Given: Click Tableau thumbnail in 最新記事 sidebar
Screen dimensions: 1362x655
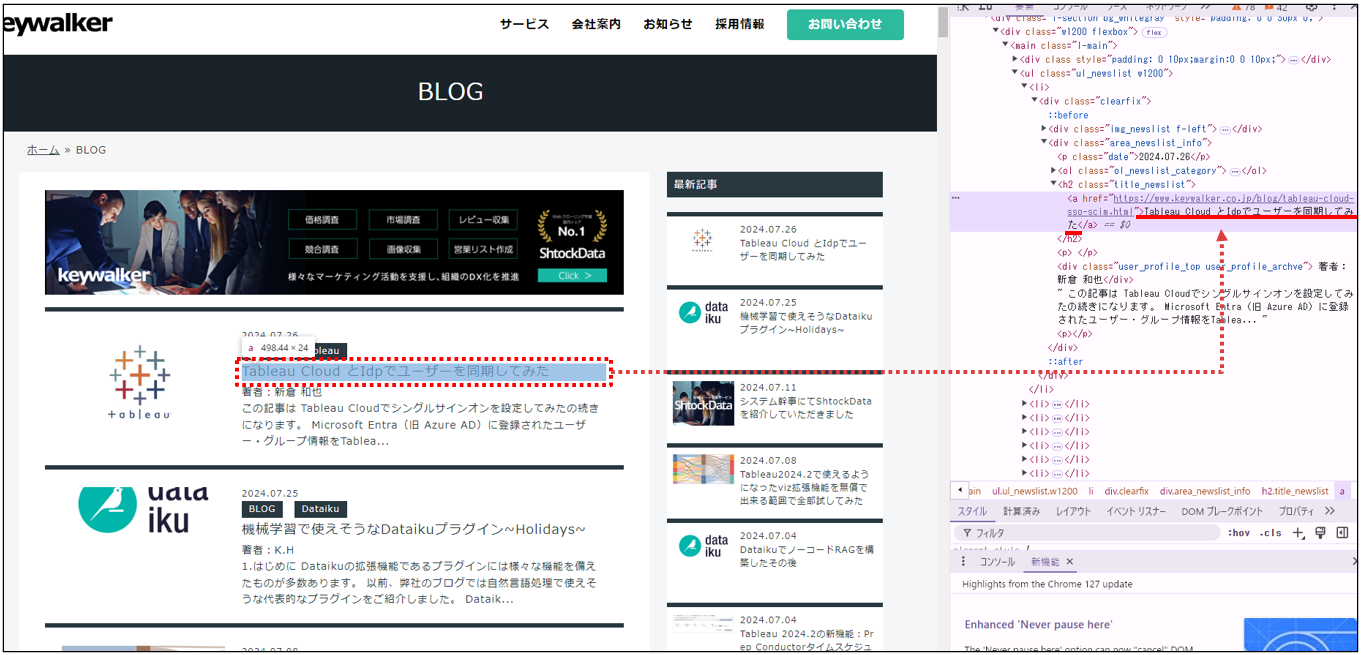Looking at the screenshot, I should [702, 241].
